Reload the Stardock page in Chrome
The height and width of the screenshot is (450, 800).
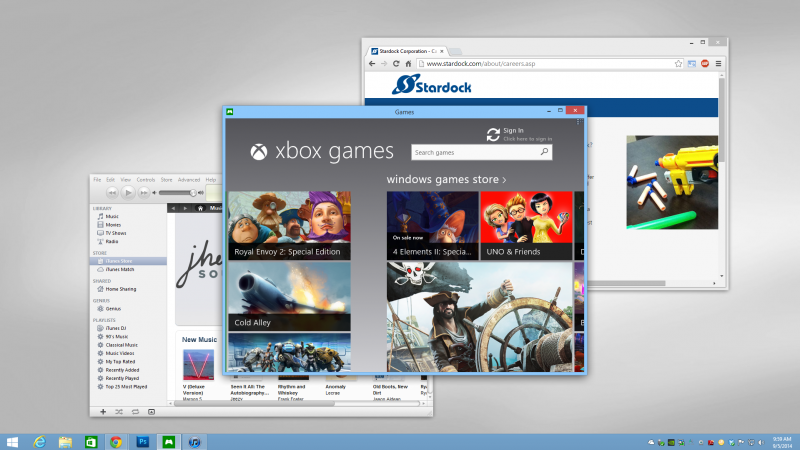(396, 64)
